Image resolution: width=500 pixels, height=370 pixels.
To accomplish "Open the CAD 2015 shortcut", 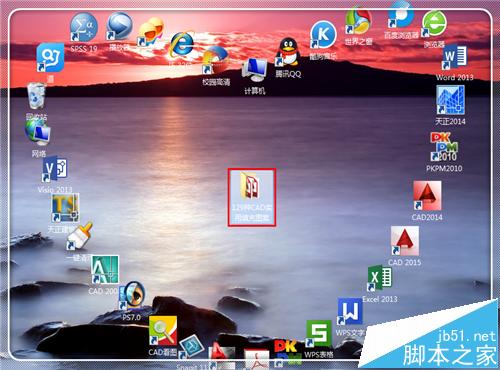I will 404,241.
